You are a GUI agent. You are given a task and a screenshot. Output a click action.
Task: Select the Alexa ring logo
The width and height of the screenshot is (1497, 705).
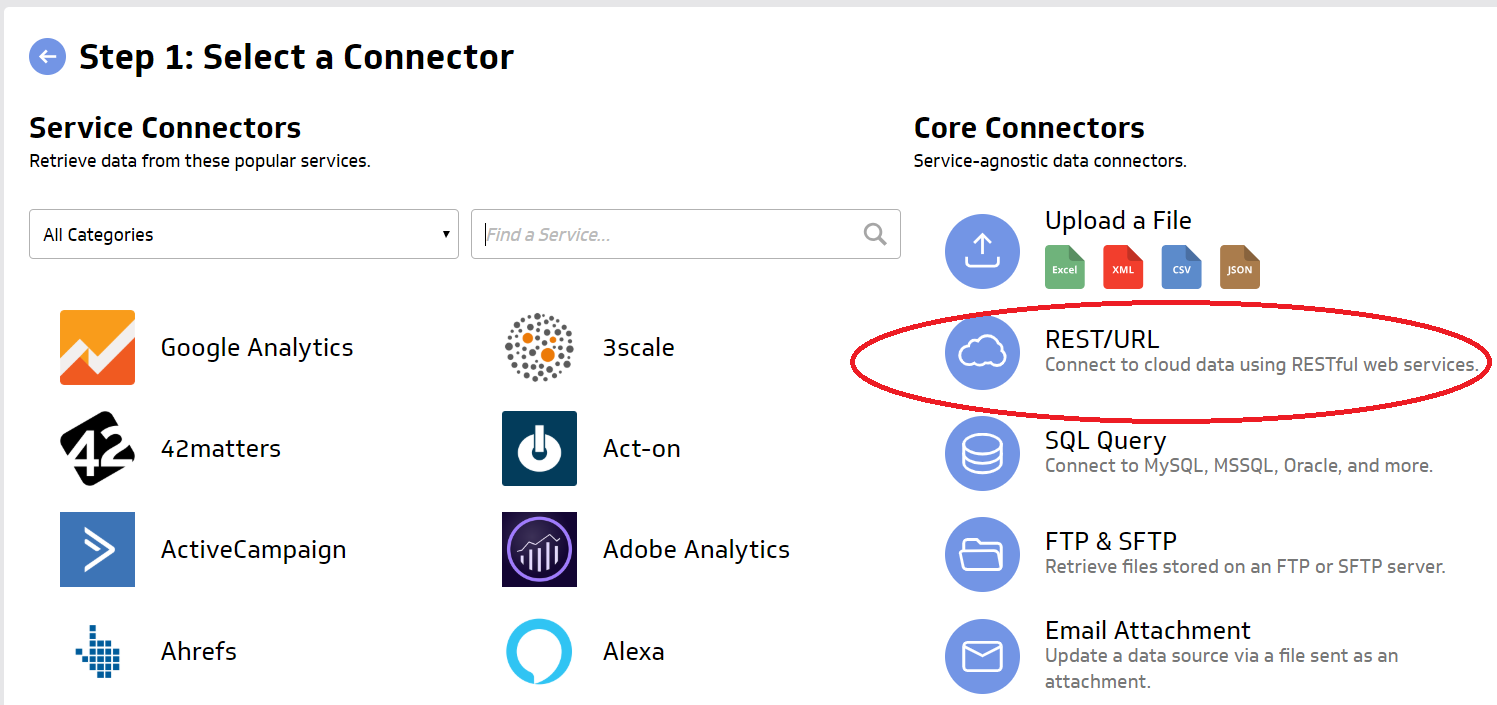tap(539, 651)
